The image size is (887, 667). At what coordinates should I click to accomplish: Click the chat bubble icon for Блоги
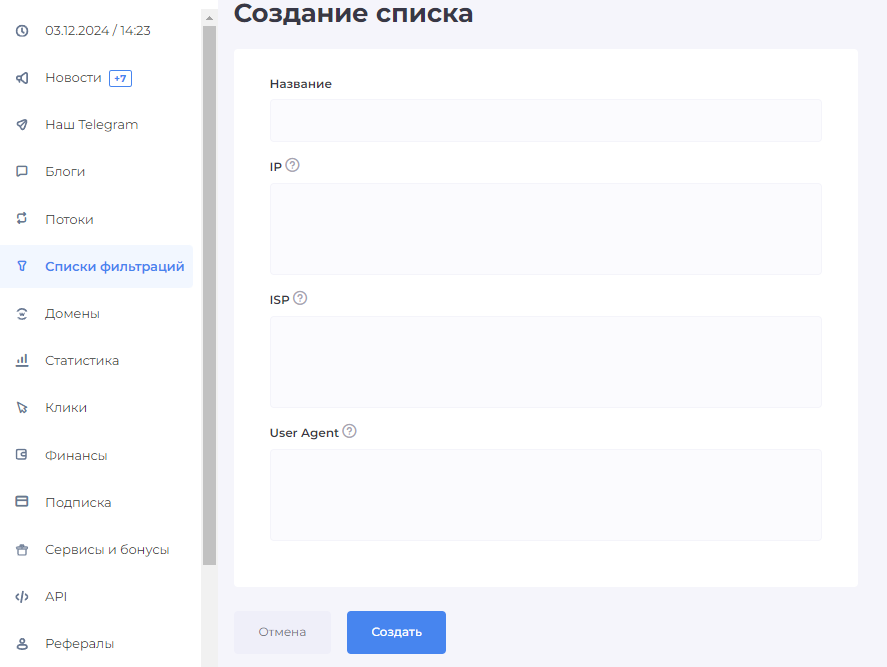(x=22, y=171)
